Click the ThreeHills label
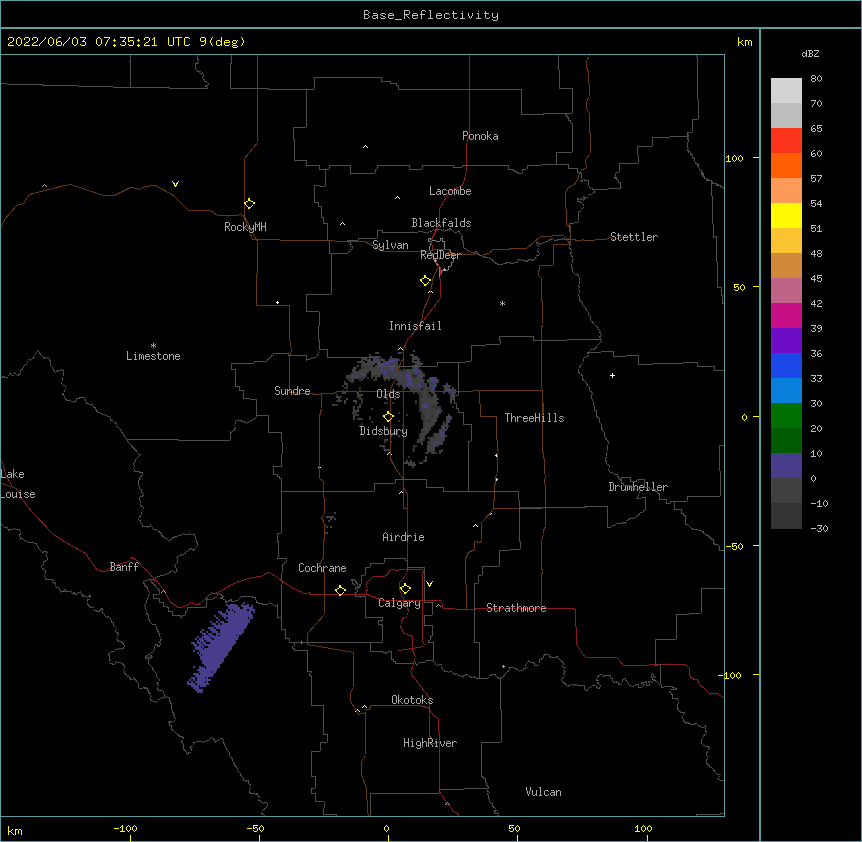 click(x=534, y=418)
